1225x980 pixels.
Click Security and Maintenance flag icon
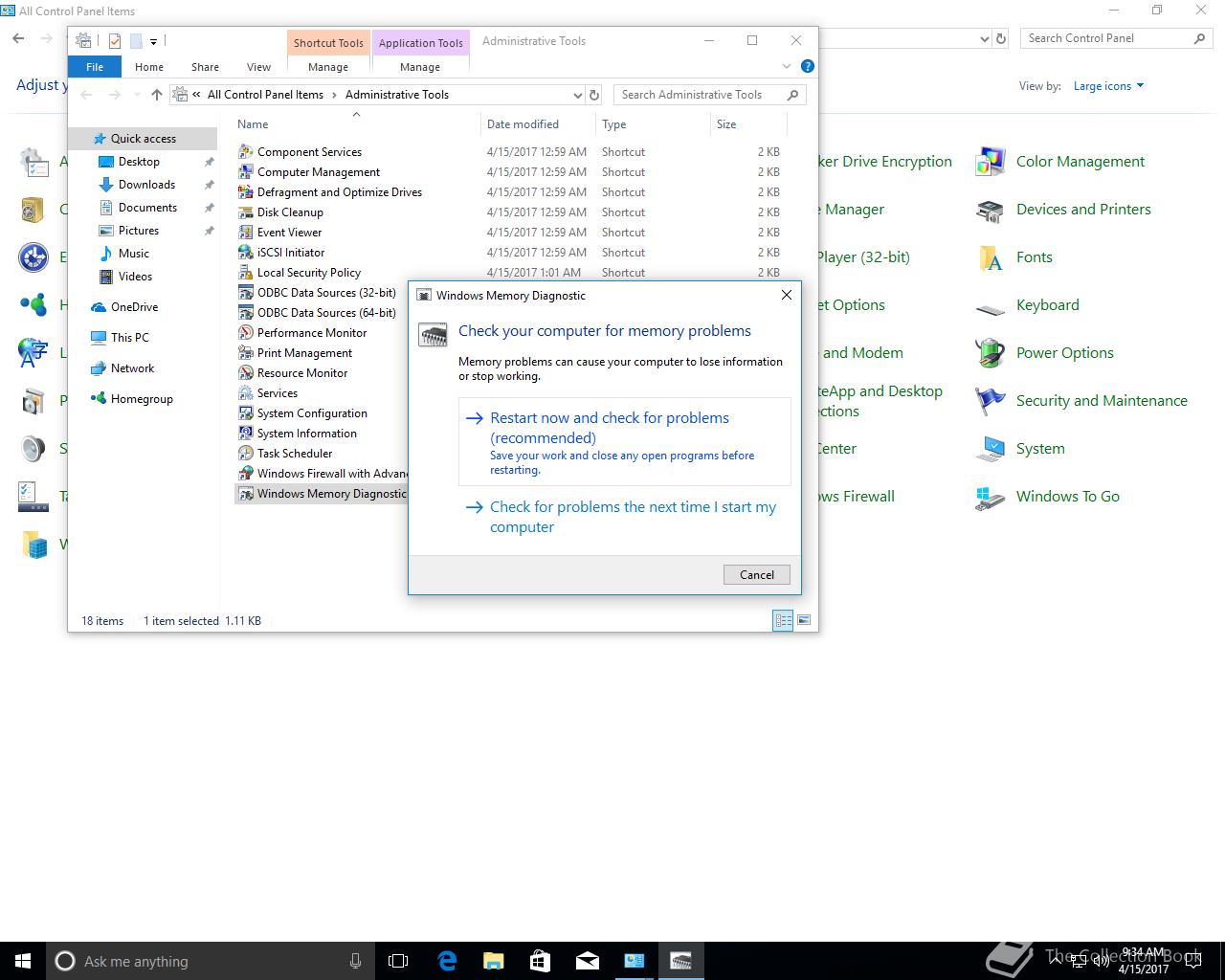(x=990, y=401)
